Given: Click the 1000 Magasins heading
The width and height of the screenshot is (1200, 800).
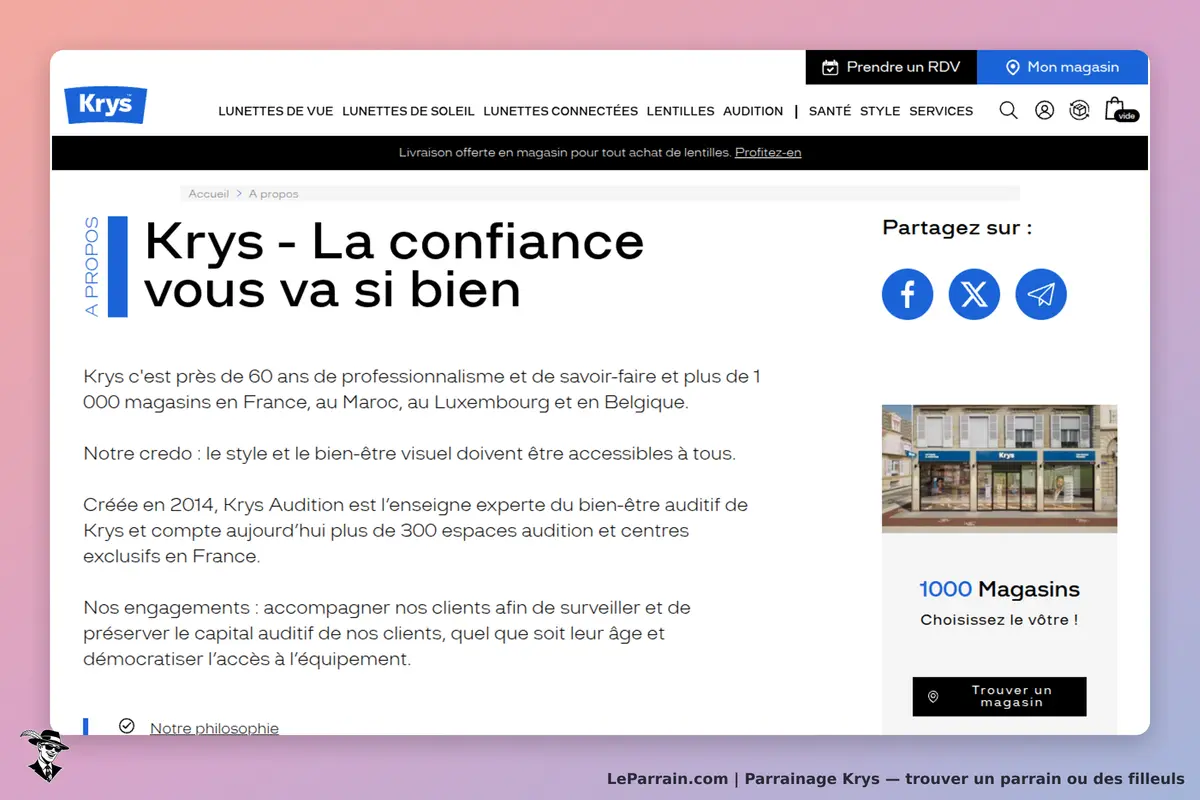Looking at the screenshot, I should pyautogui.click(x=999, y=589).
